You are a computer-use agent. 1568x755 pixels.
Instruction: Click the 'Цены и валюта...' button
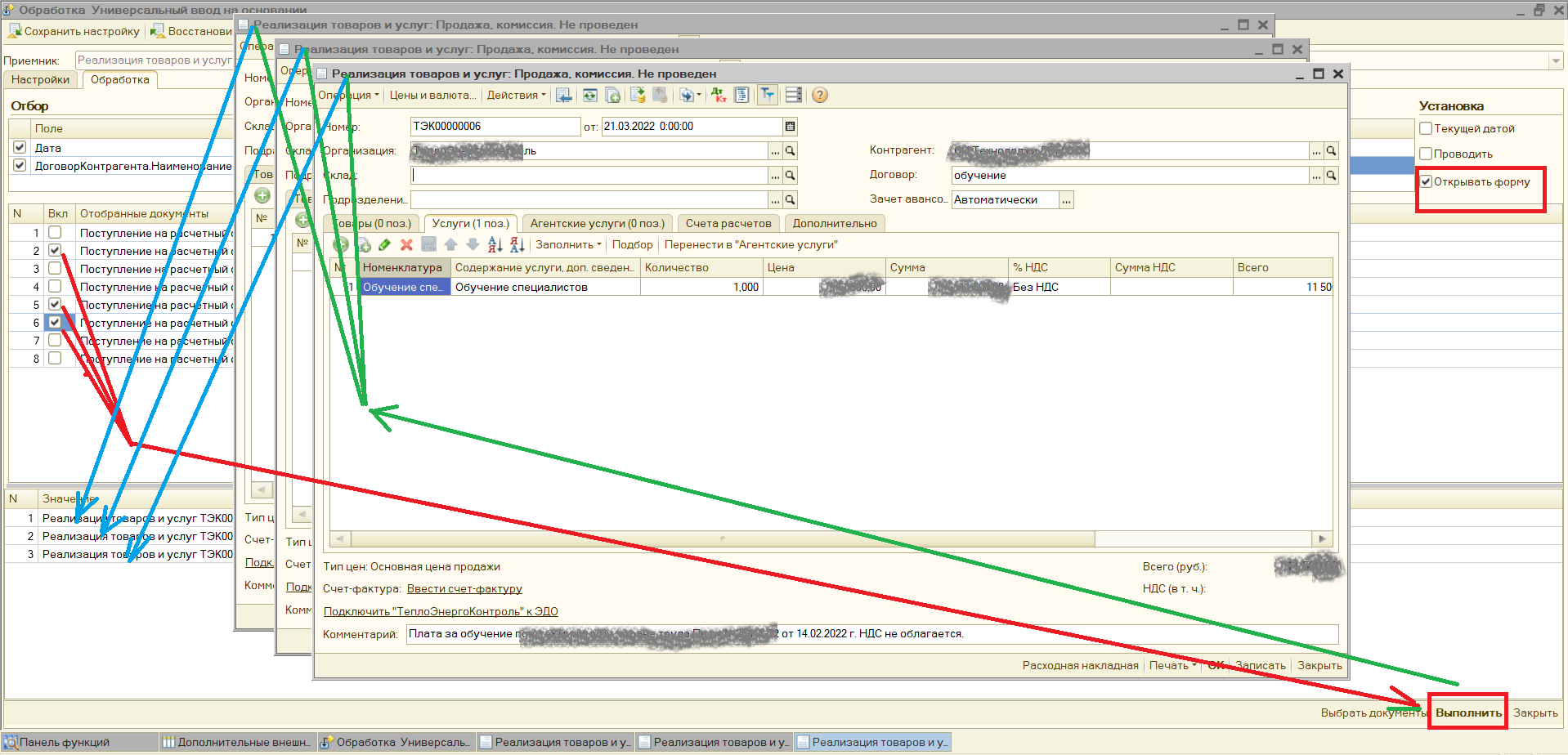(432, 96)
